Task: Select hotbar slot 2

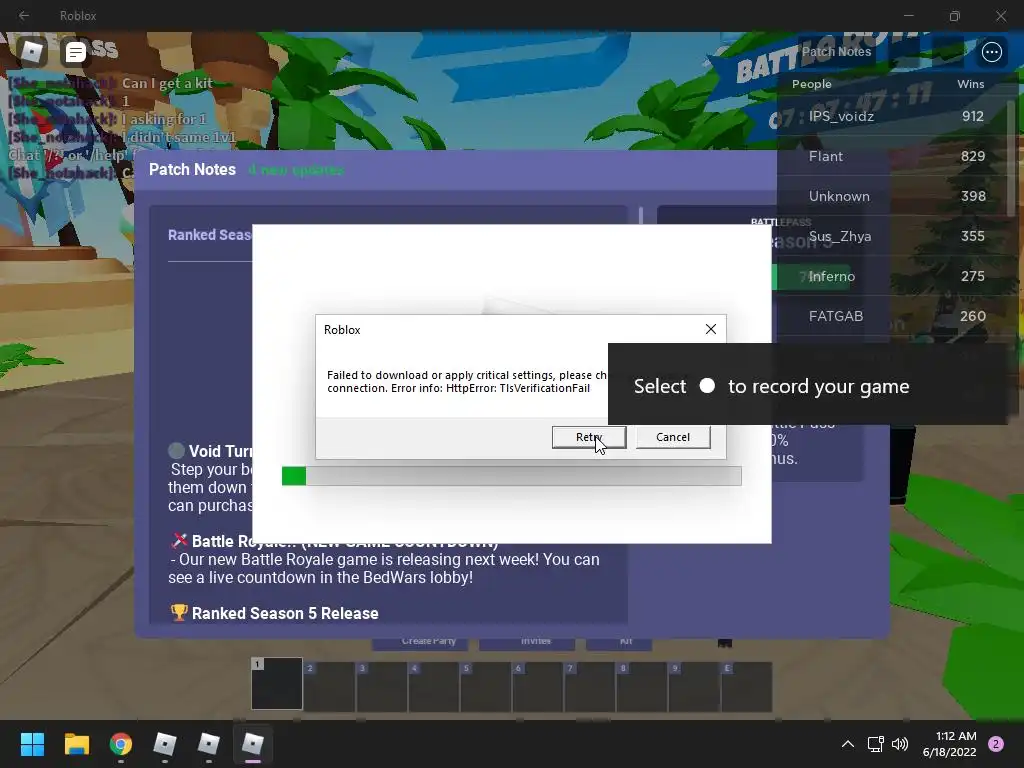Action: [329, 686]
